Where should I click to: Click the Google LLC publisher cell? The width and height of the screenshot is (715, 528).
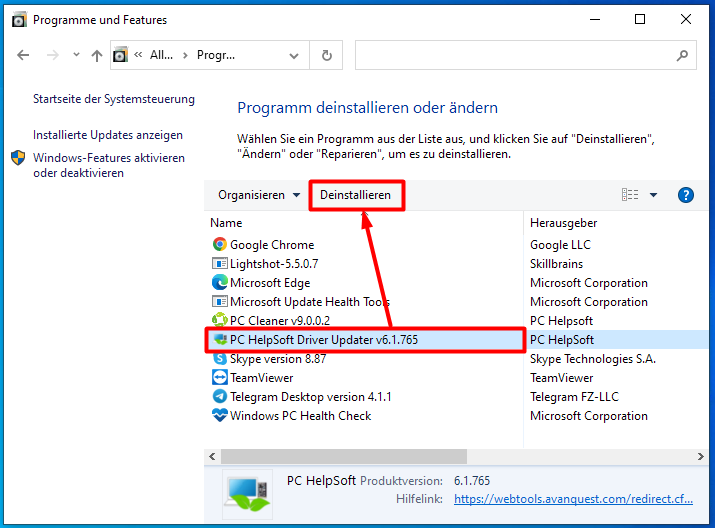[560, 245]
